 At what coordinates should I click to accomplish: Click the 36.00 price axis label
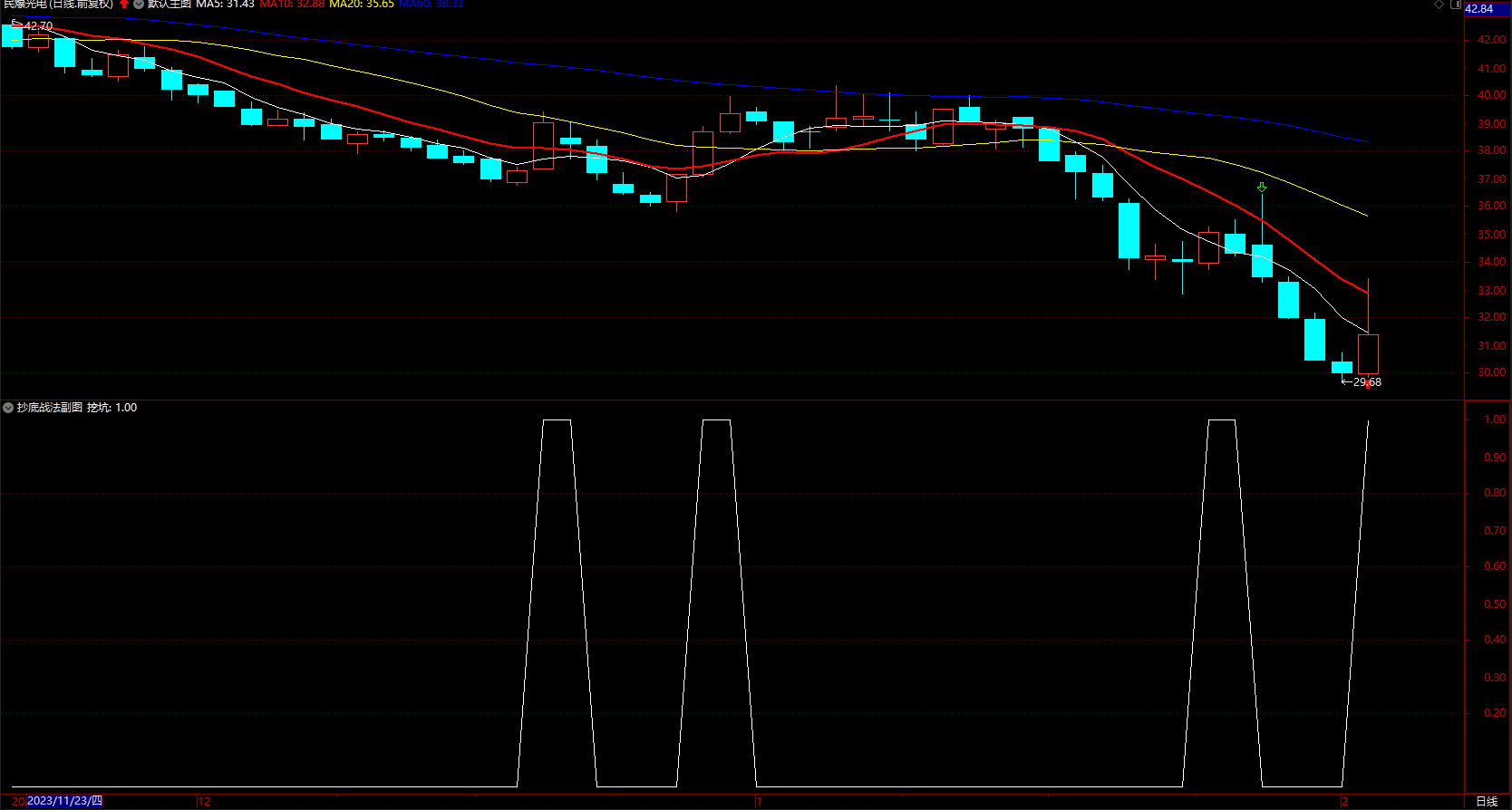point(1492,206)
